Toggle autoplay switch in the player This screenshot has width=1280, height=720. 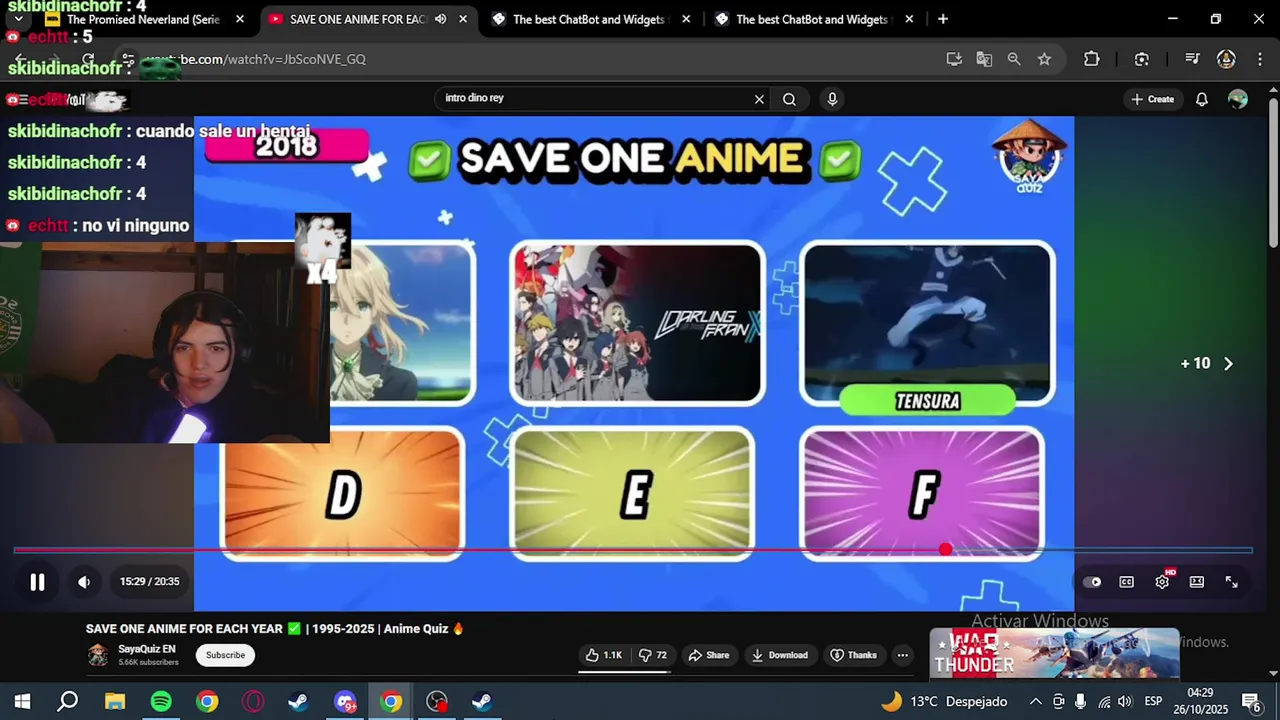(x=1092, y=582)
